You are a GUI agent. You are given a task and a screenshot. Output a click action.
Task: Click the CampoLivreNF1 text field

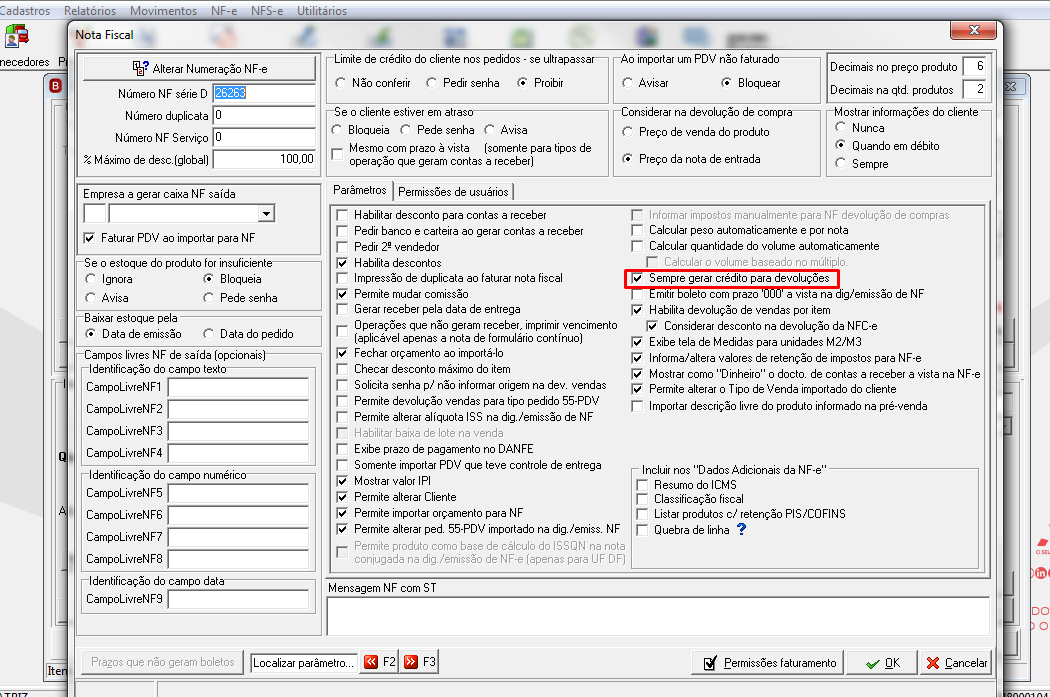click(238, 387)
